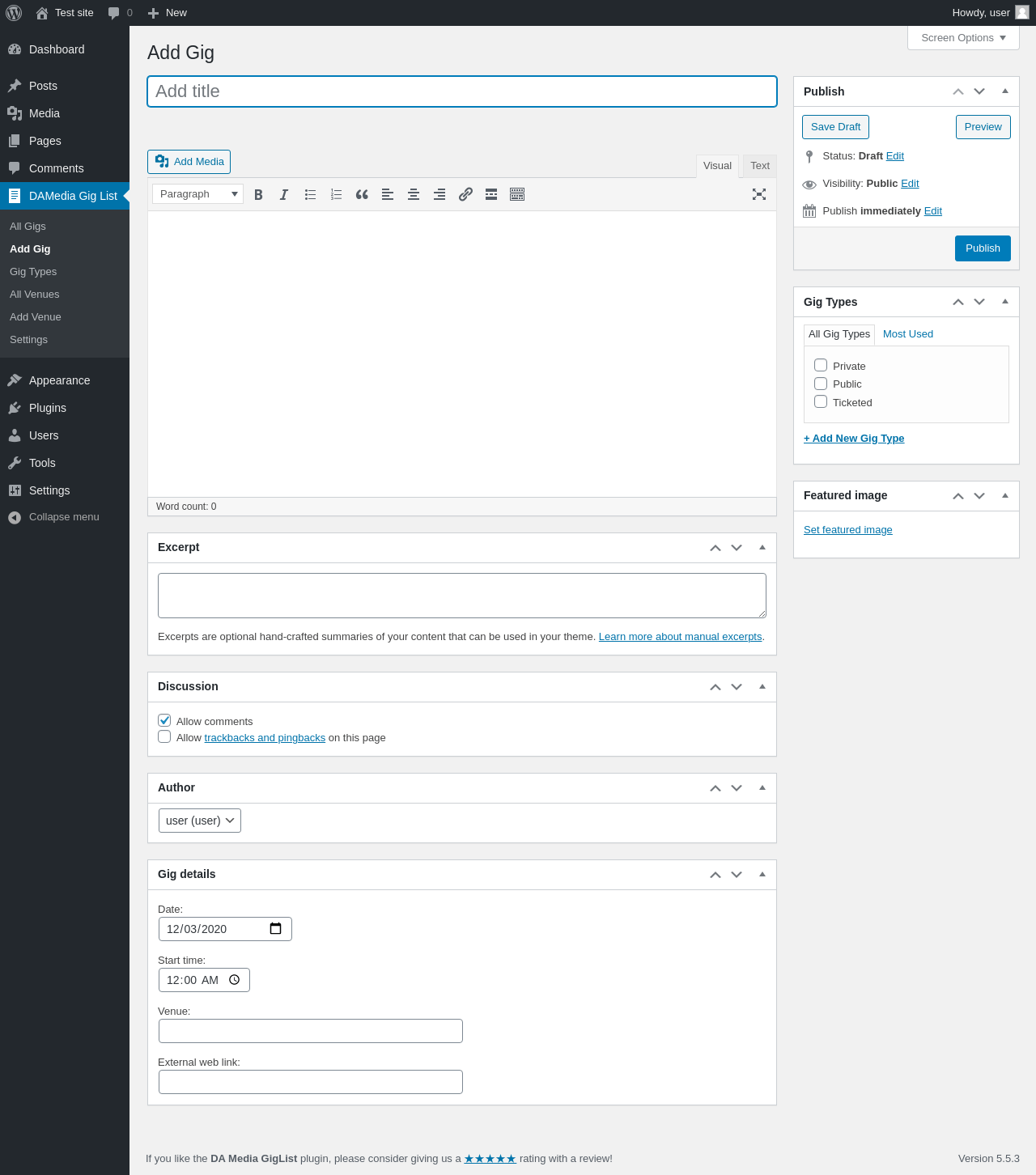The width and height of the screenshot is (1036, 1175).
Task: Click the Venue input field
Action: point(311,1031)
